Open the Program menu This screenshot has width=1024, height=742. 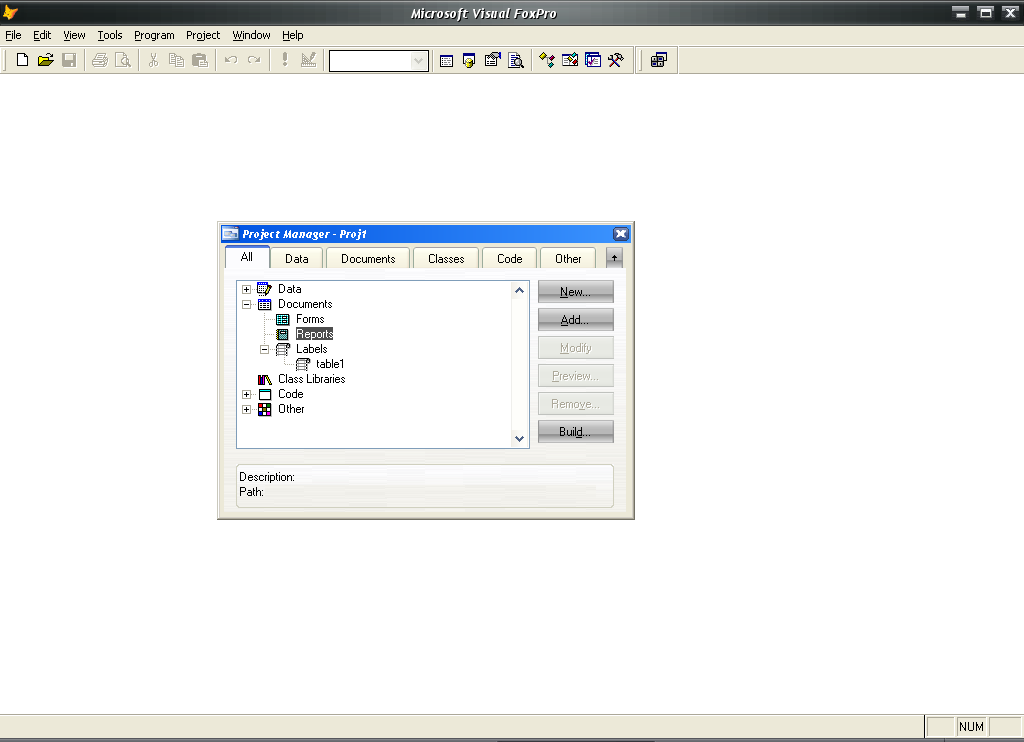point(154,35)
